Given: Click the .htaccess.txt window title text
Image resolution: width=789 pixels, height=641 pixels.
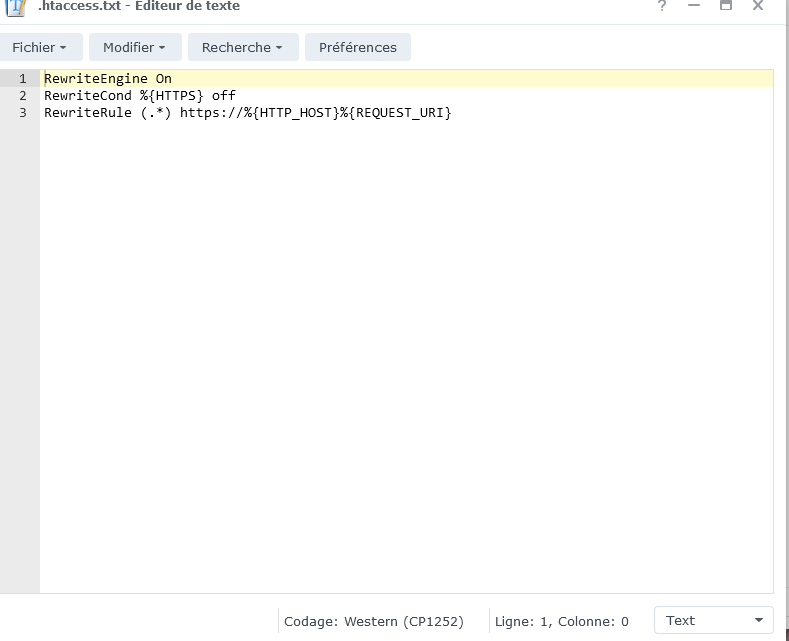Looking at the screenshot, I should [x=139, y=6].
